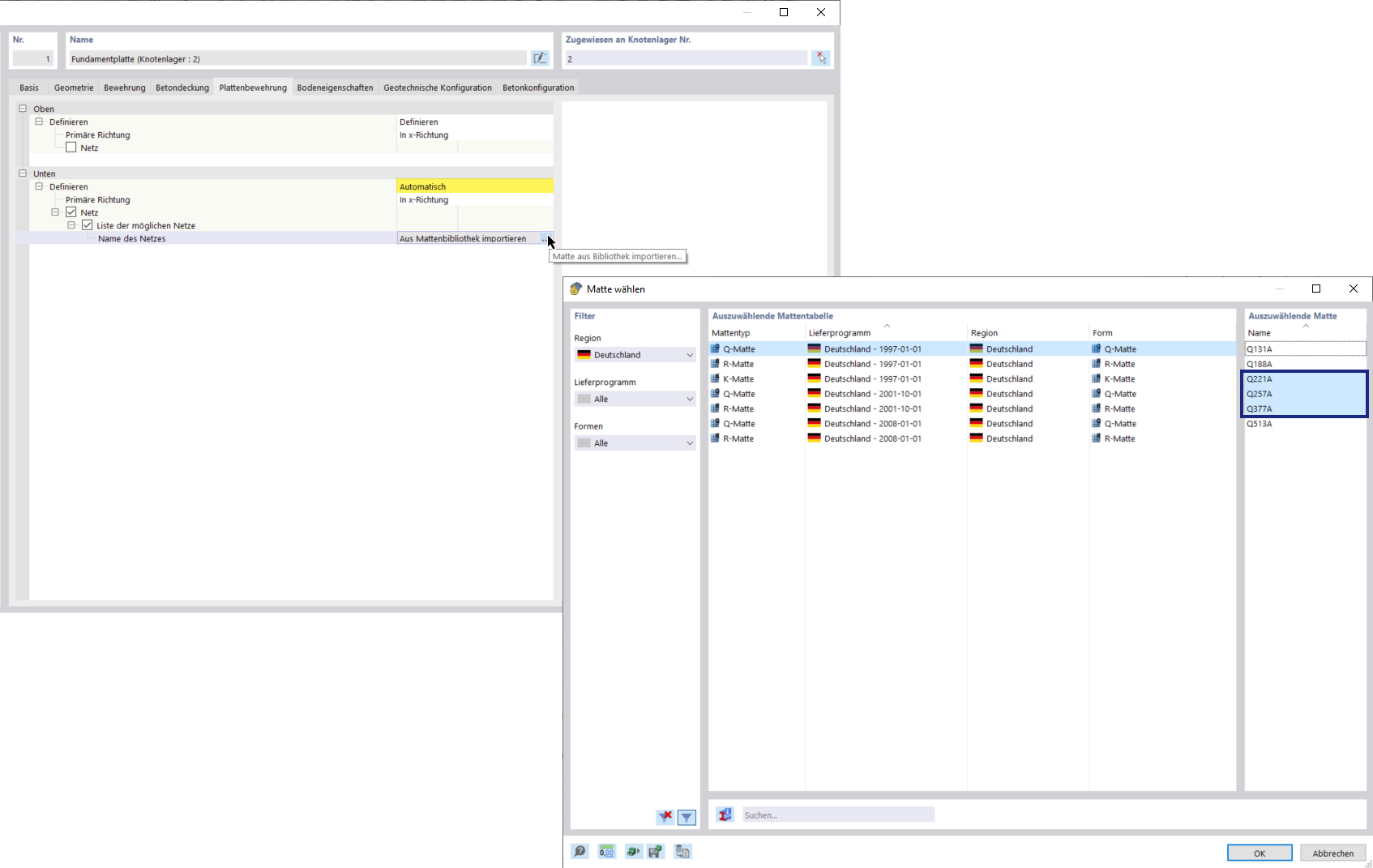Click the Suchen search field
The height and width of the screenshot is (868, 1373).
tap(838, 815)
